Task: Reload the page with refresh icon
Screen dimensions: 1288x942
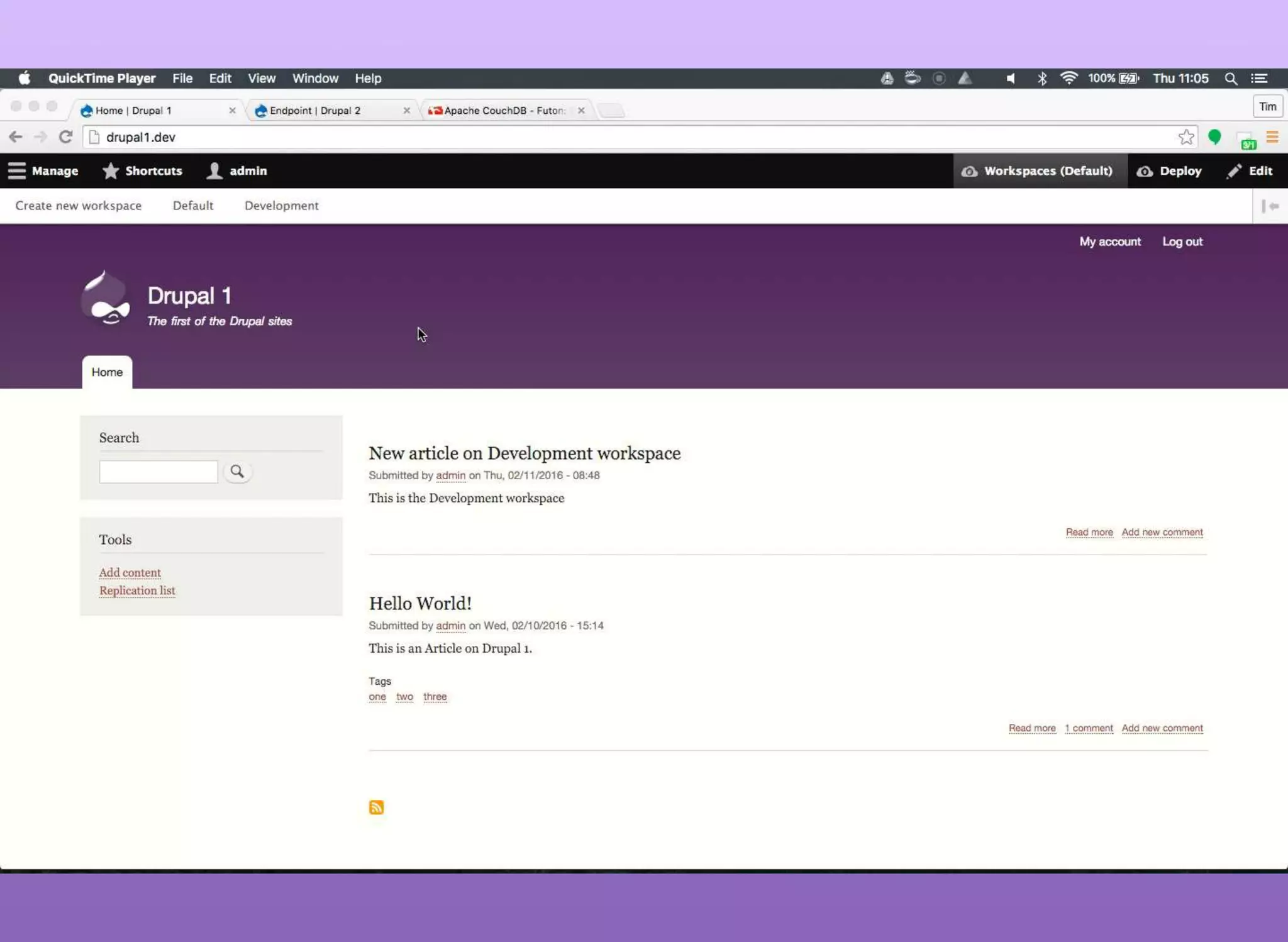Action: (x=65, y=137)
